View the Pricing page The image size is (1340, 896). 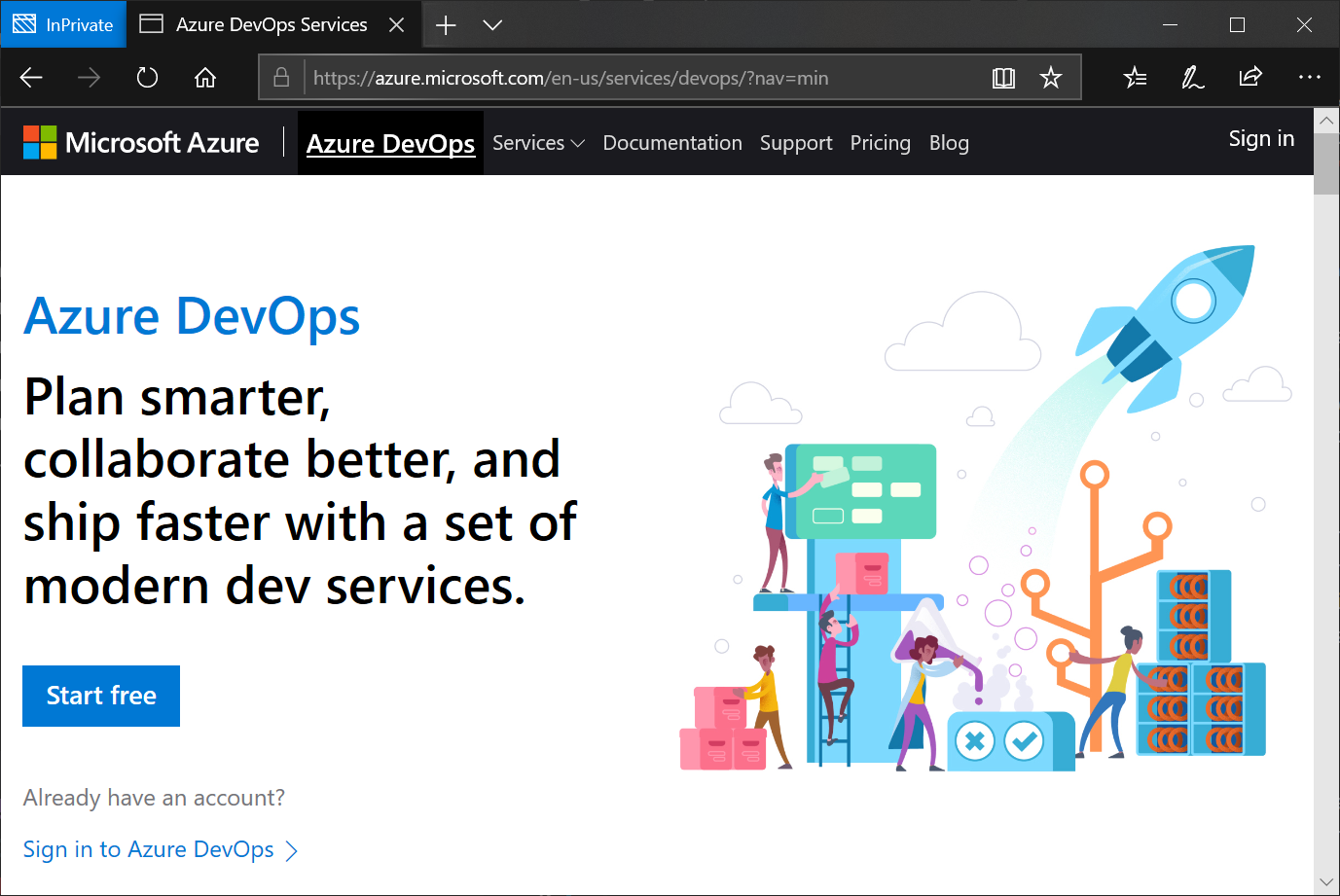click(881, 143)
